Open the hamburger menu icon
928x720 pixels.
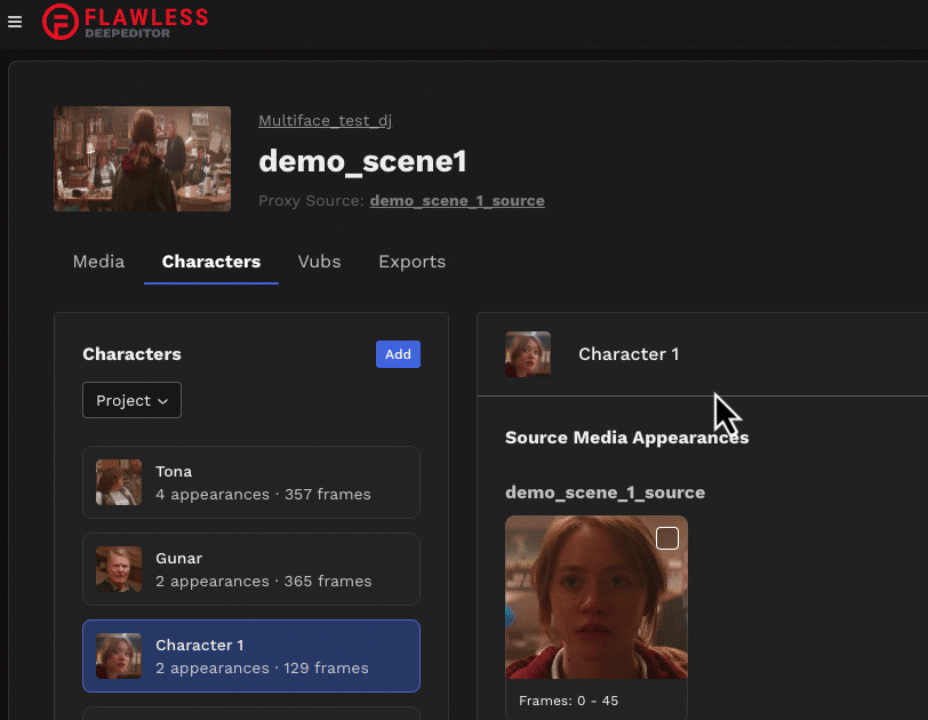click(15, 22)
